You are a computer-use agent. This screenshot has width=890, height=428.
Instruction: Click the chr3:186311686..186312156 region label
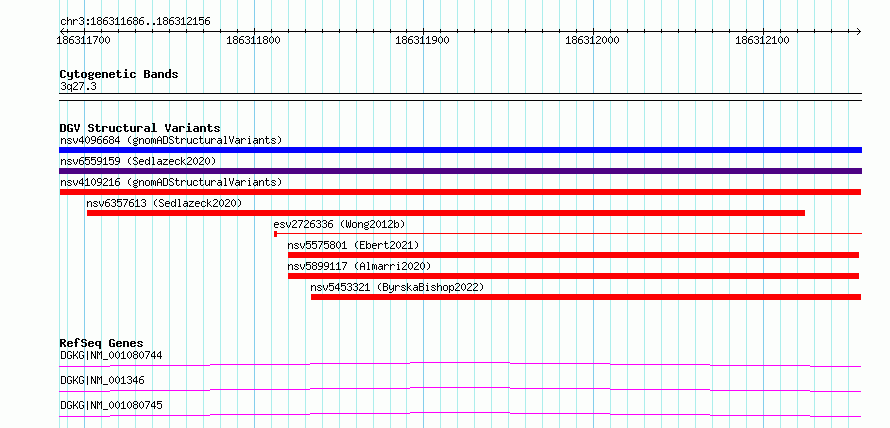[135, 22]
